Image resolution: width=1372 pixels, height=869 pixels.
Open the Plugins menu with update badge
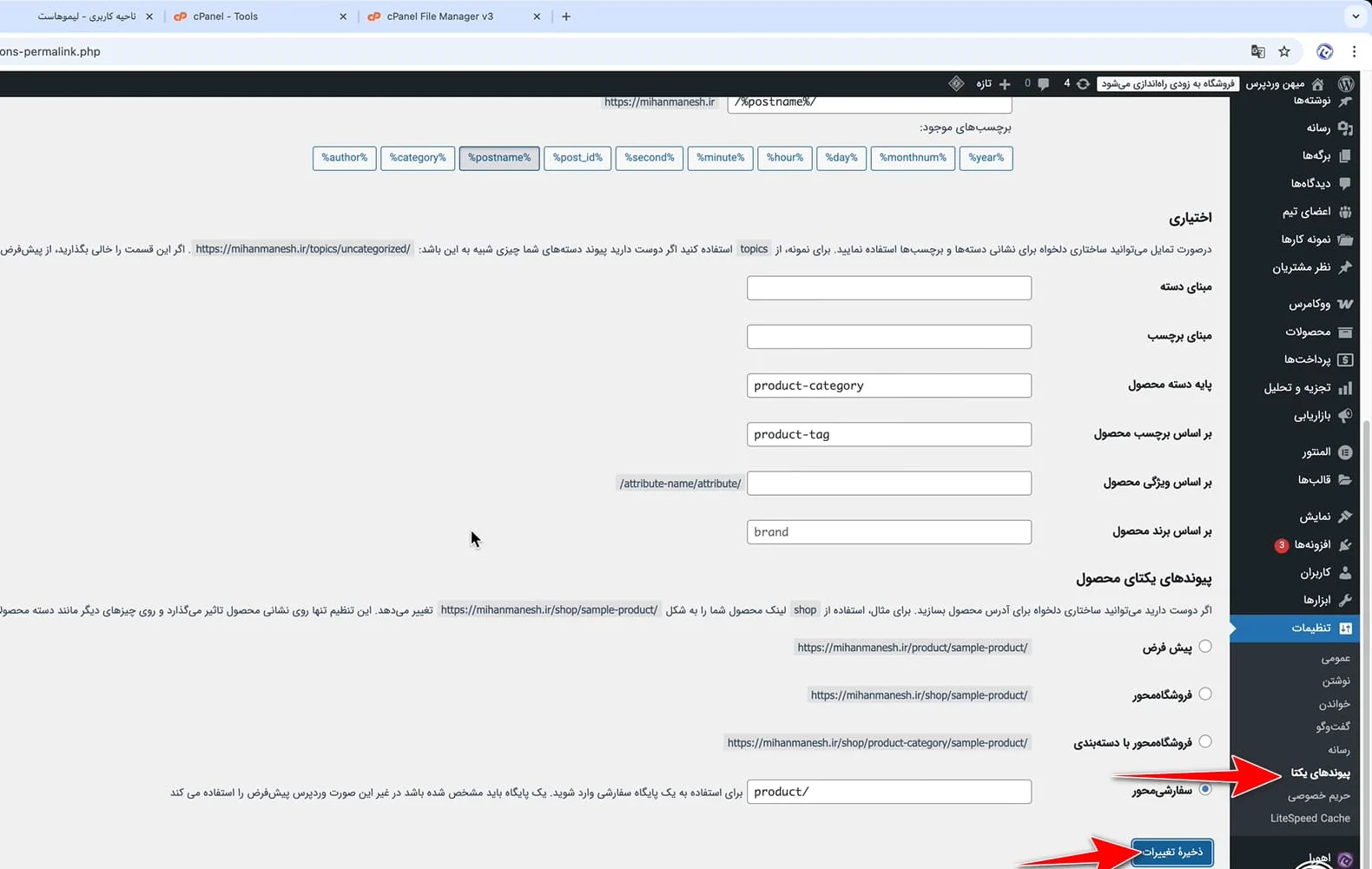coord(1311,544)
